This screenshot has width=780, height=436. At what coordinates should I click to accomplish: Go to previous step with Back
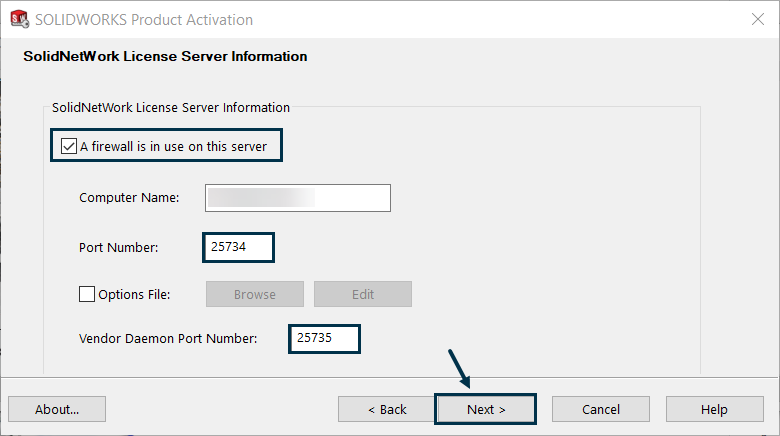click(x=387, y=409)
